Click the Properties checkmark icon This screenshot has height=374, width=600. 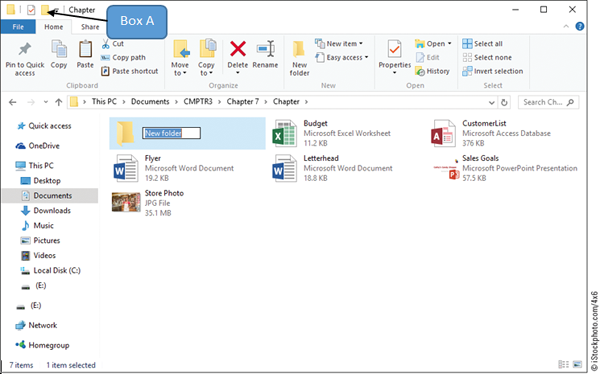[394, 49]
